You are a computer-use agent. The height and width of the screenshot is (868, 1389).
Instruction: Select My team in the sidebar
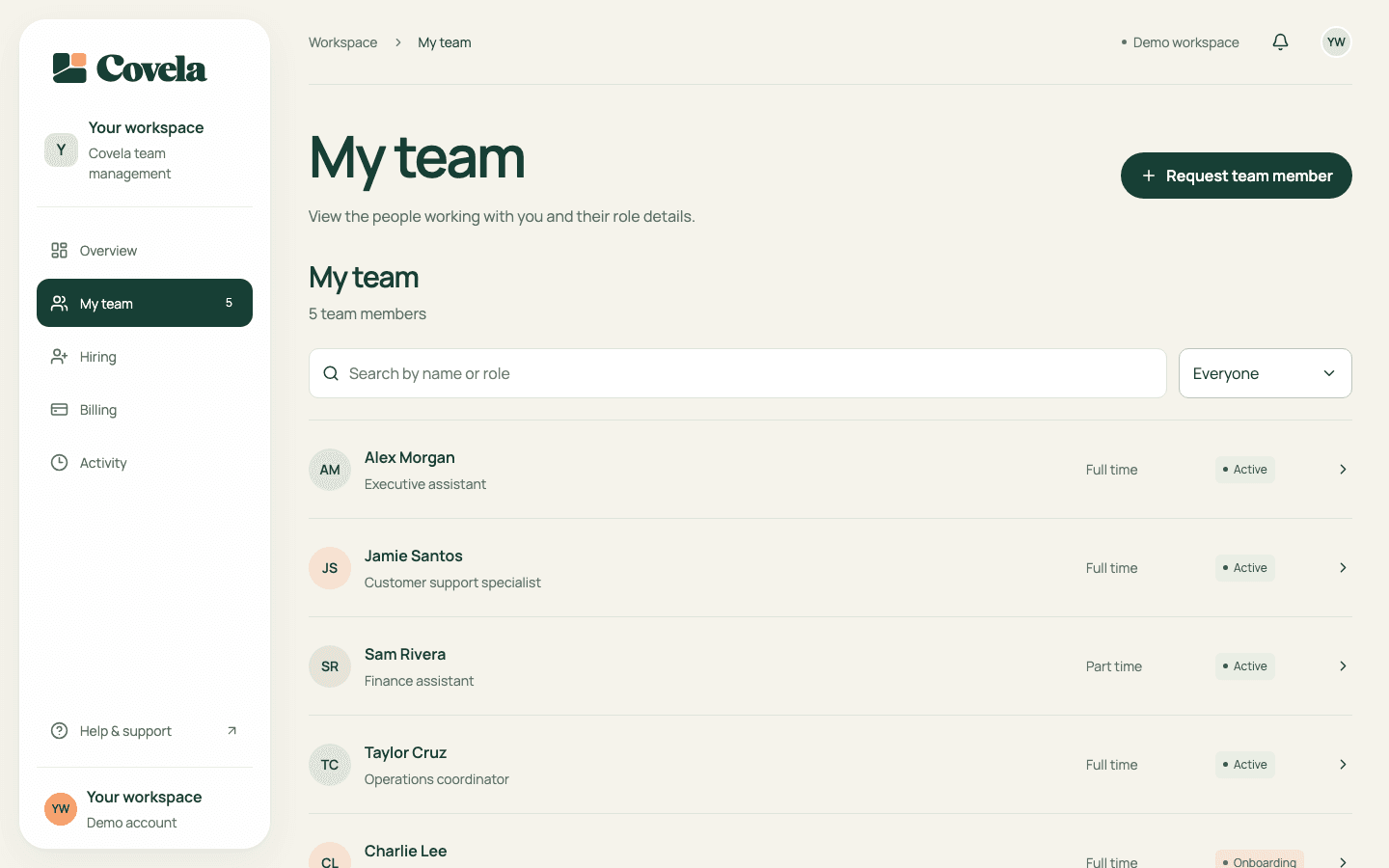145,303
